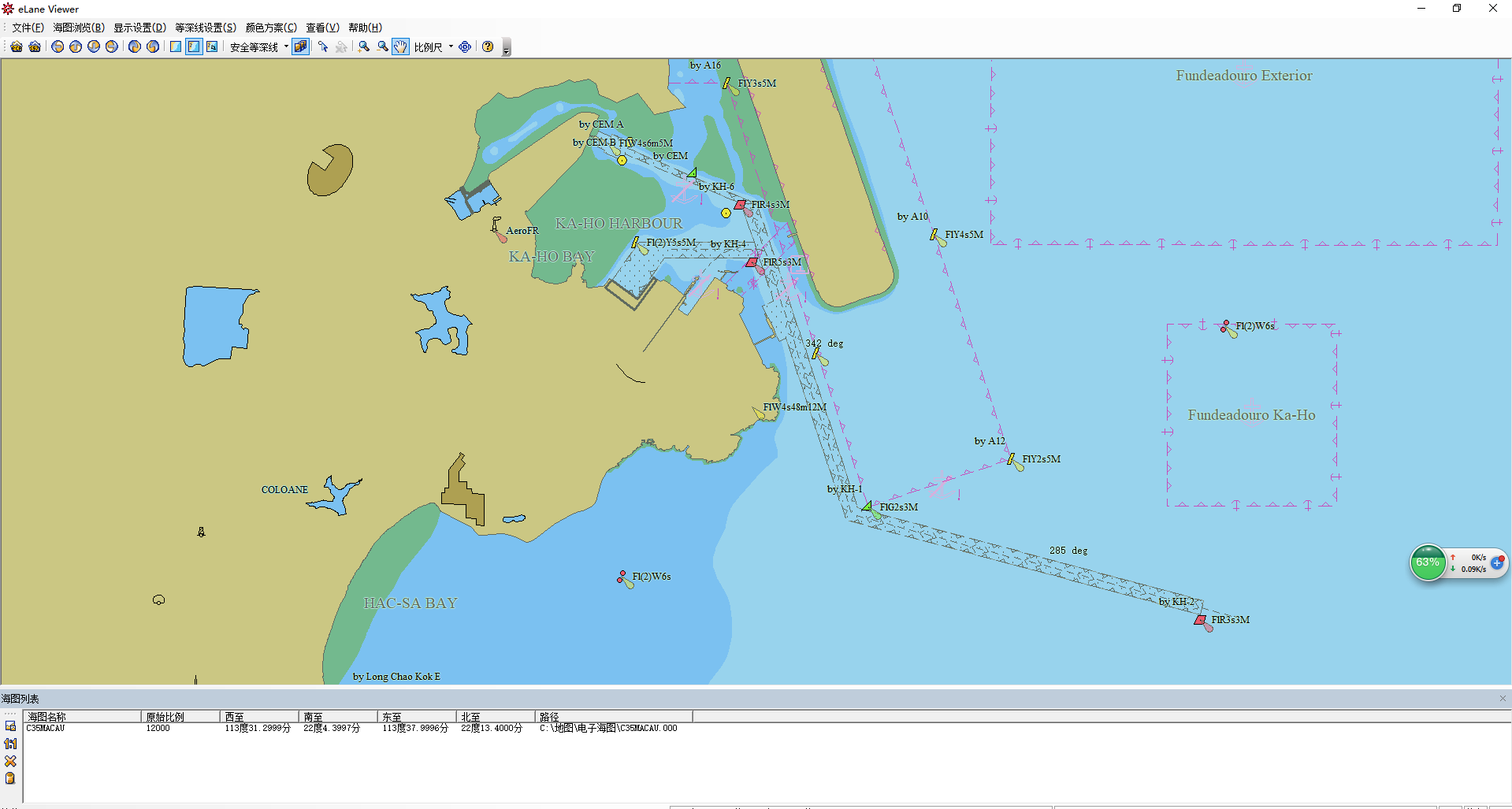Click the COLOANE place label
This screenshot has height=809, width=1512.
coord(284,490)
